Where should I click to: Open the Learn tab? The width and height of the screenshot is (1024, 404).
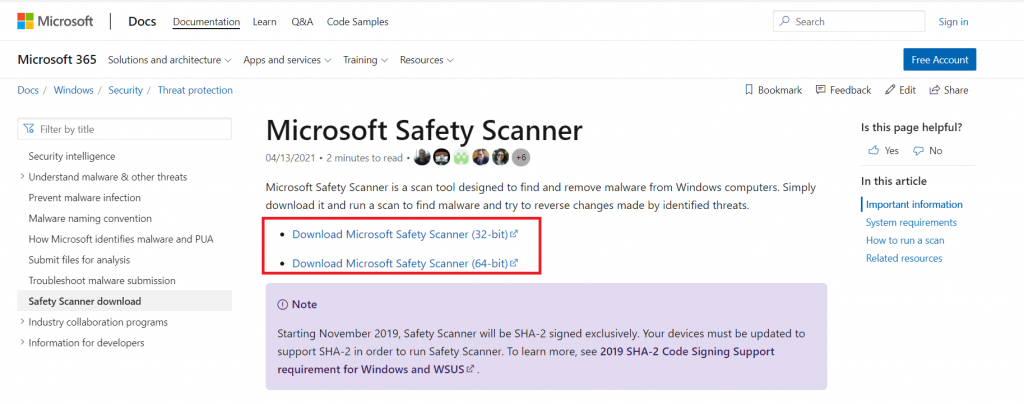[264, 22]
